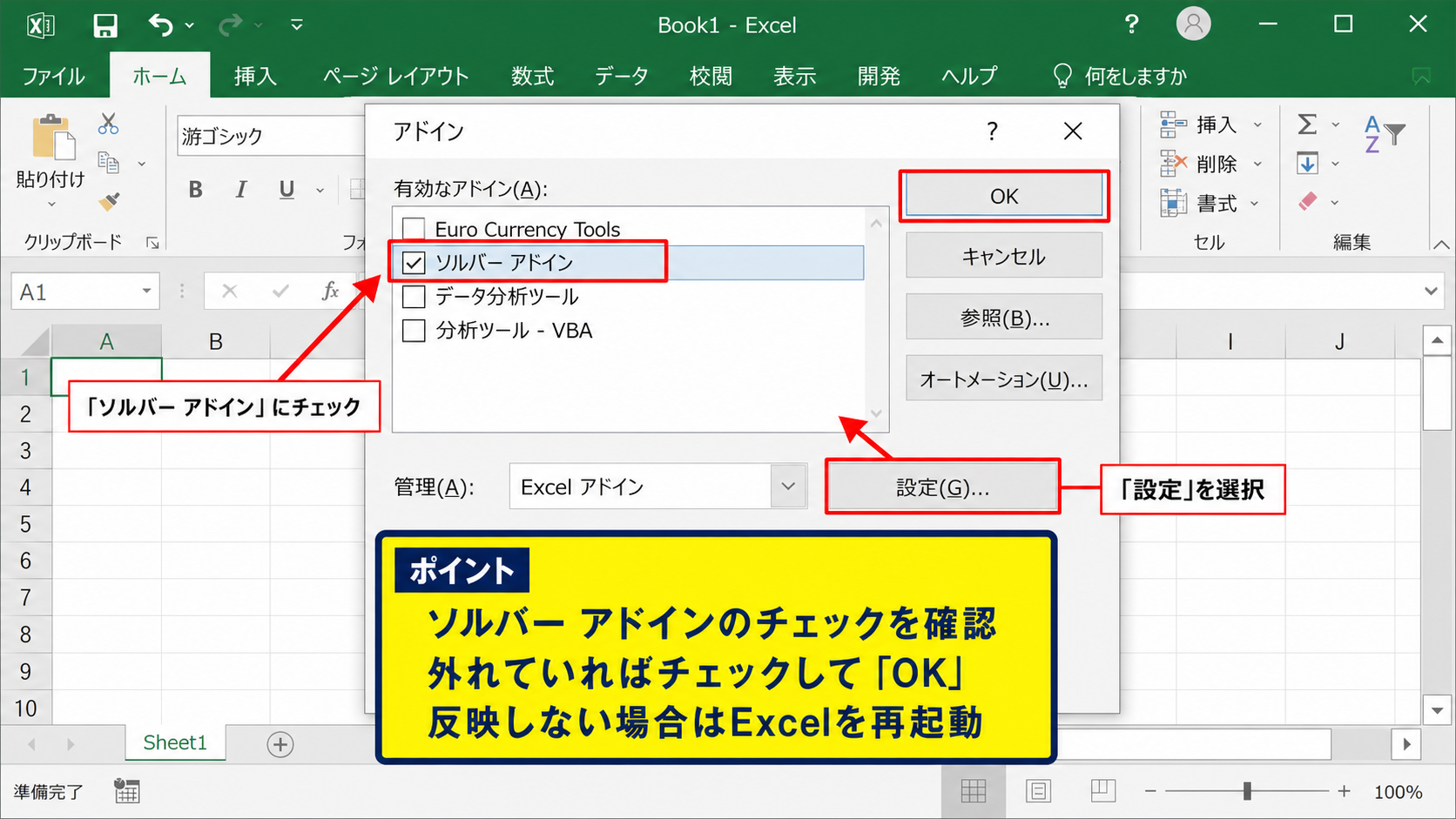Open Clipboard group dialog launcher
The width and height of the screenshot is (1456, 819).
coord(152,243)
